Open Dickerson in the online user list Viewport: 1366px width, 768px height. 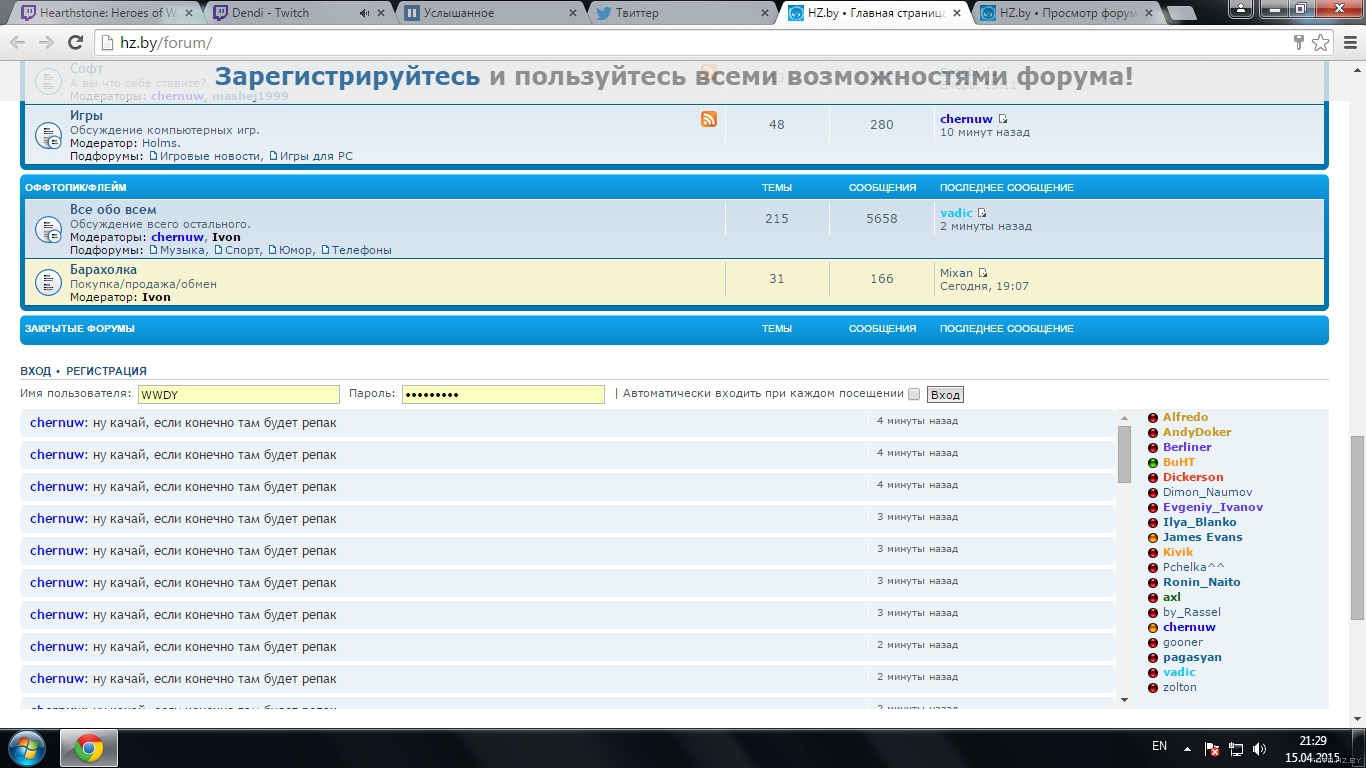pyautogui.click(x=1193, y=477)
